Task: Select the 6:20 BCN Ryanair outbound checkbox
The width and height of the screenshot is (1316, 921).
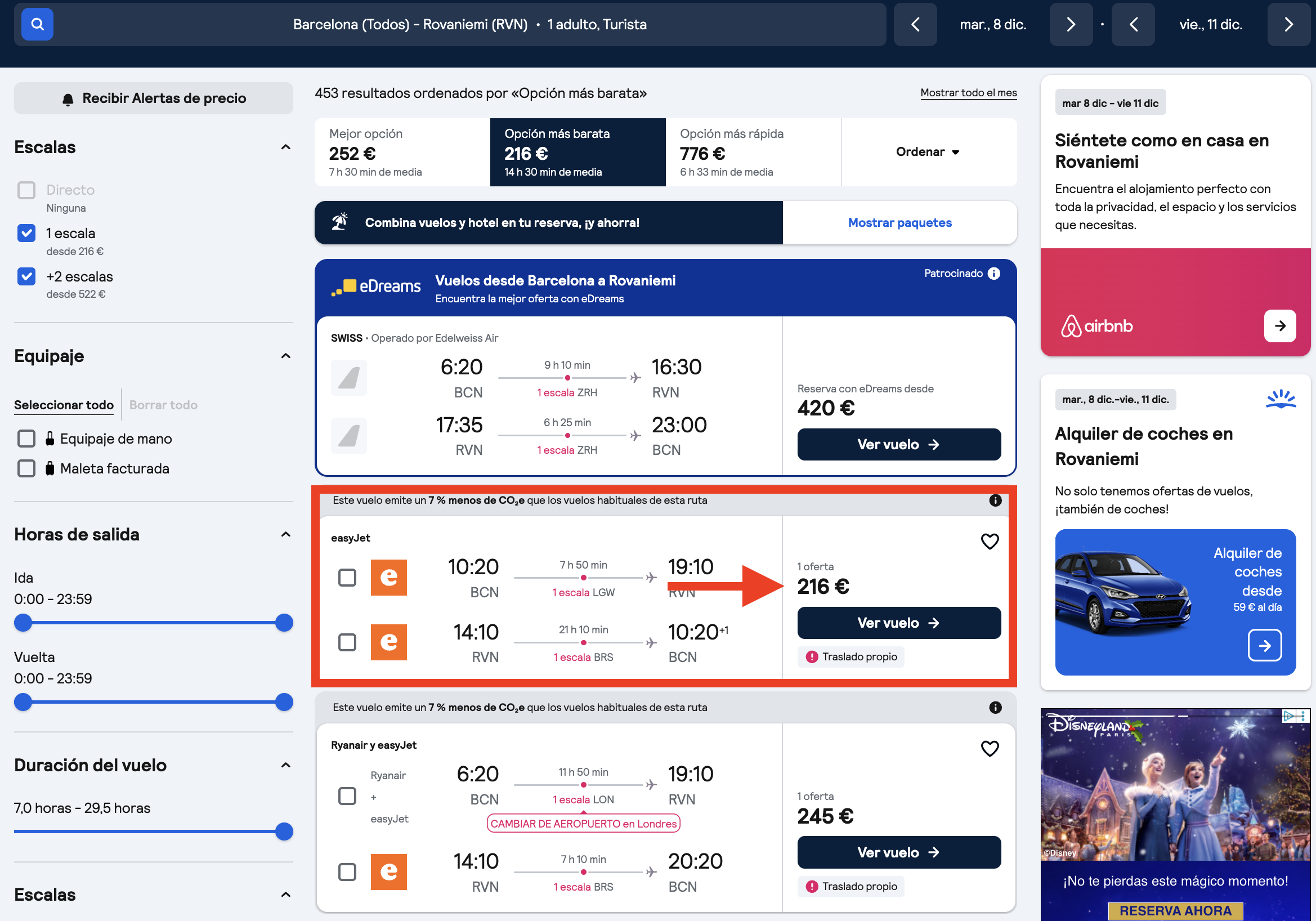Action: (347, 795)
